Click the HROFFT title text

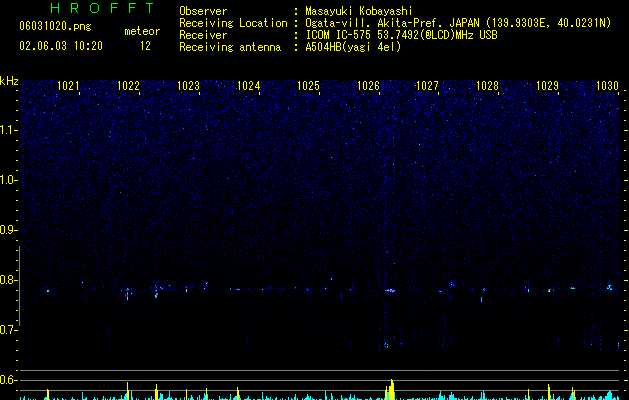click(103, 8)
